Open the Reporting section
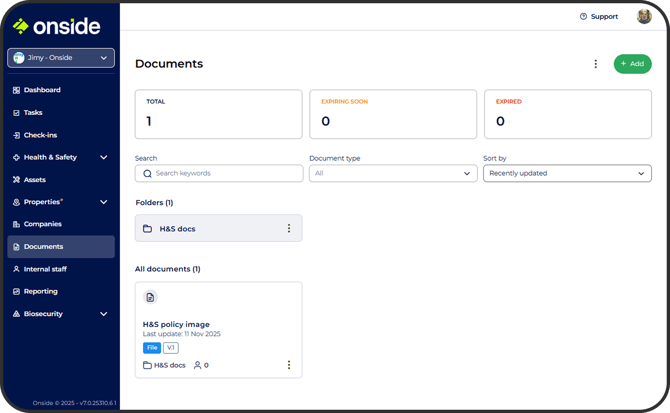 click(41, 291)
